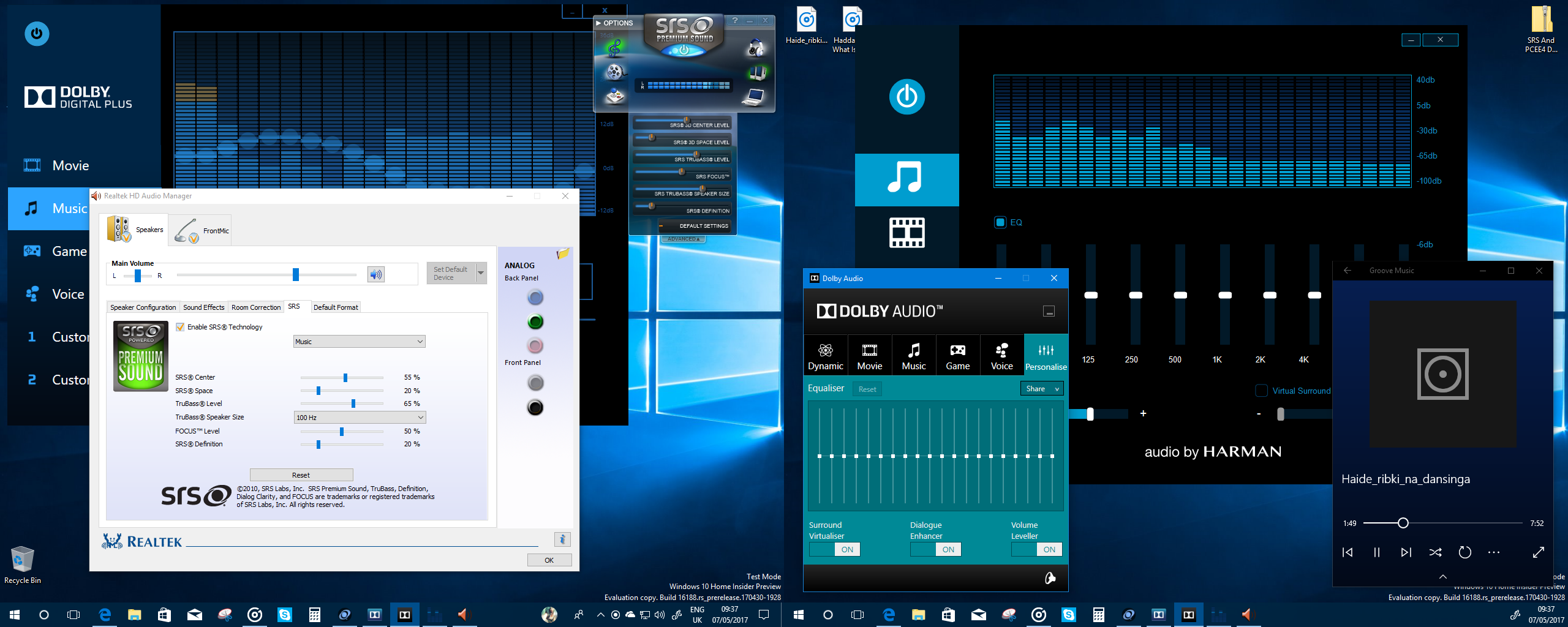Toggle Volume Leveller switch
The image size is (1568, 627).
point(1037,549)
